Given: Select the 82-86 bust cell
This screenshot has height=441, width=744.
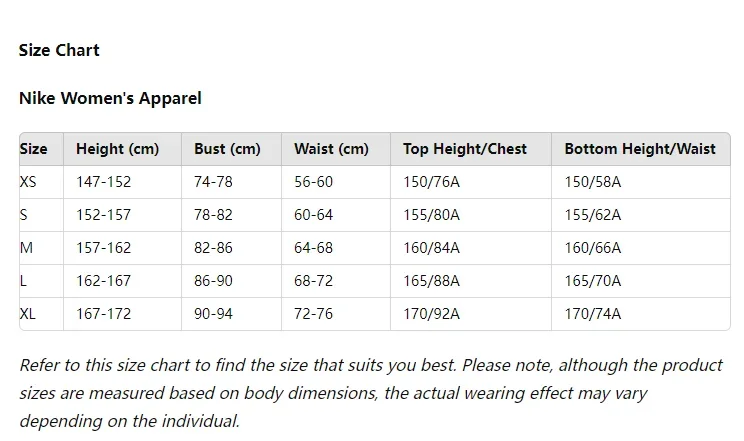Looking at the screenshot, I should (x=213, y=248).
